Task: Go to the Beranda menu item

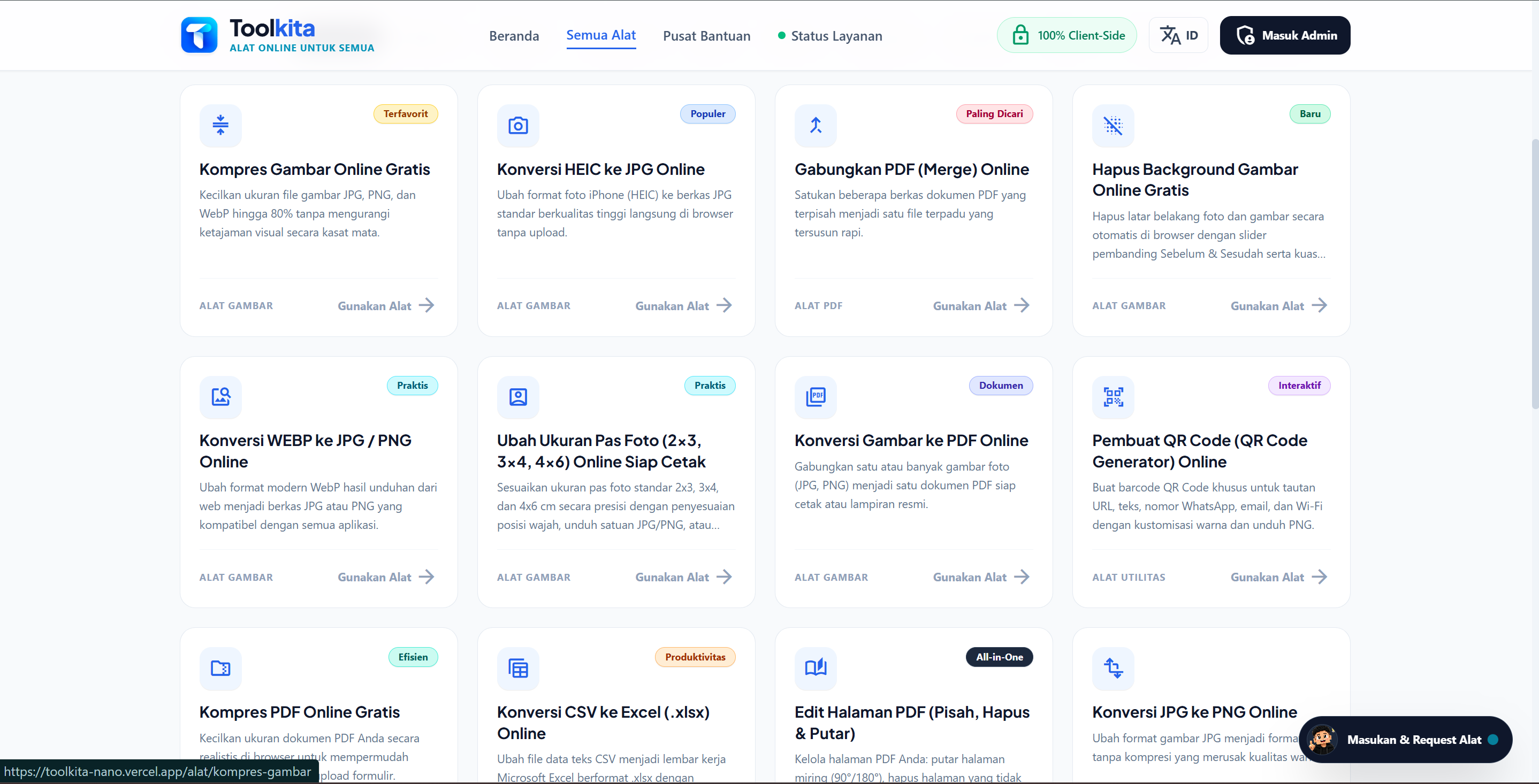Action: tap(514, 36)
